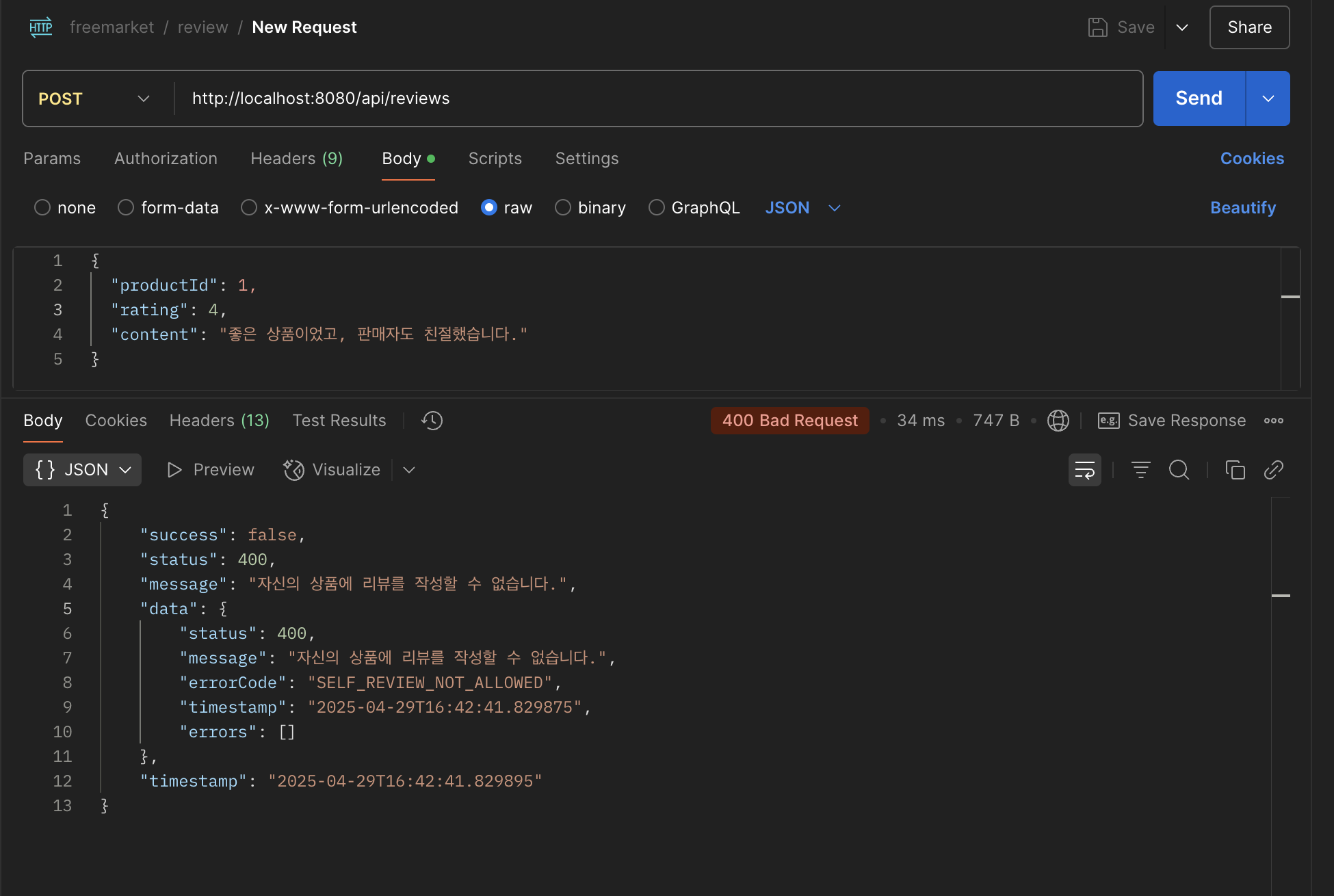Open the Test Results response tab

click(x=339, y=421)
